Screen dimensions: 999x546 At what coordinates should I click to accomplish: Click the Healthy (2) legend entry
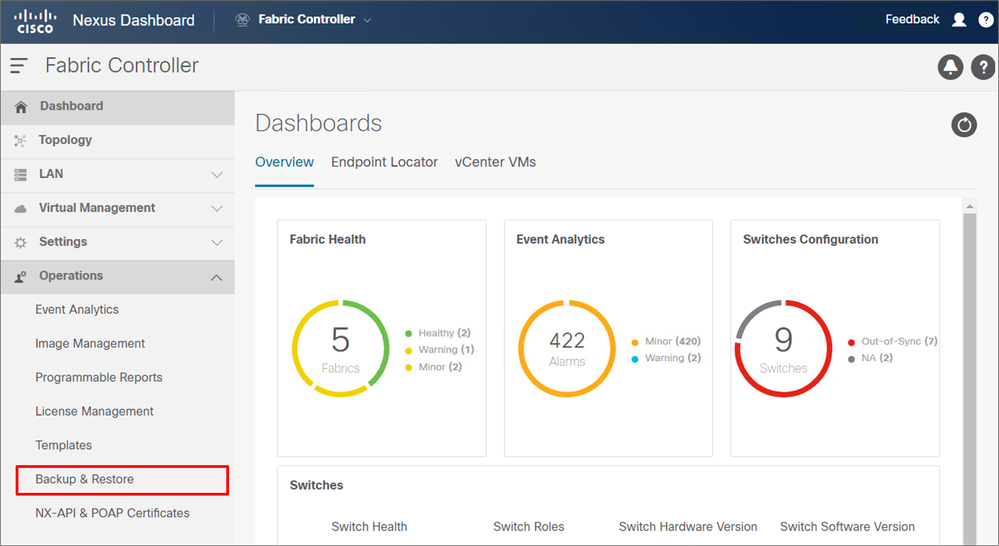(438, 333)
